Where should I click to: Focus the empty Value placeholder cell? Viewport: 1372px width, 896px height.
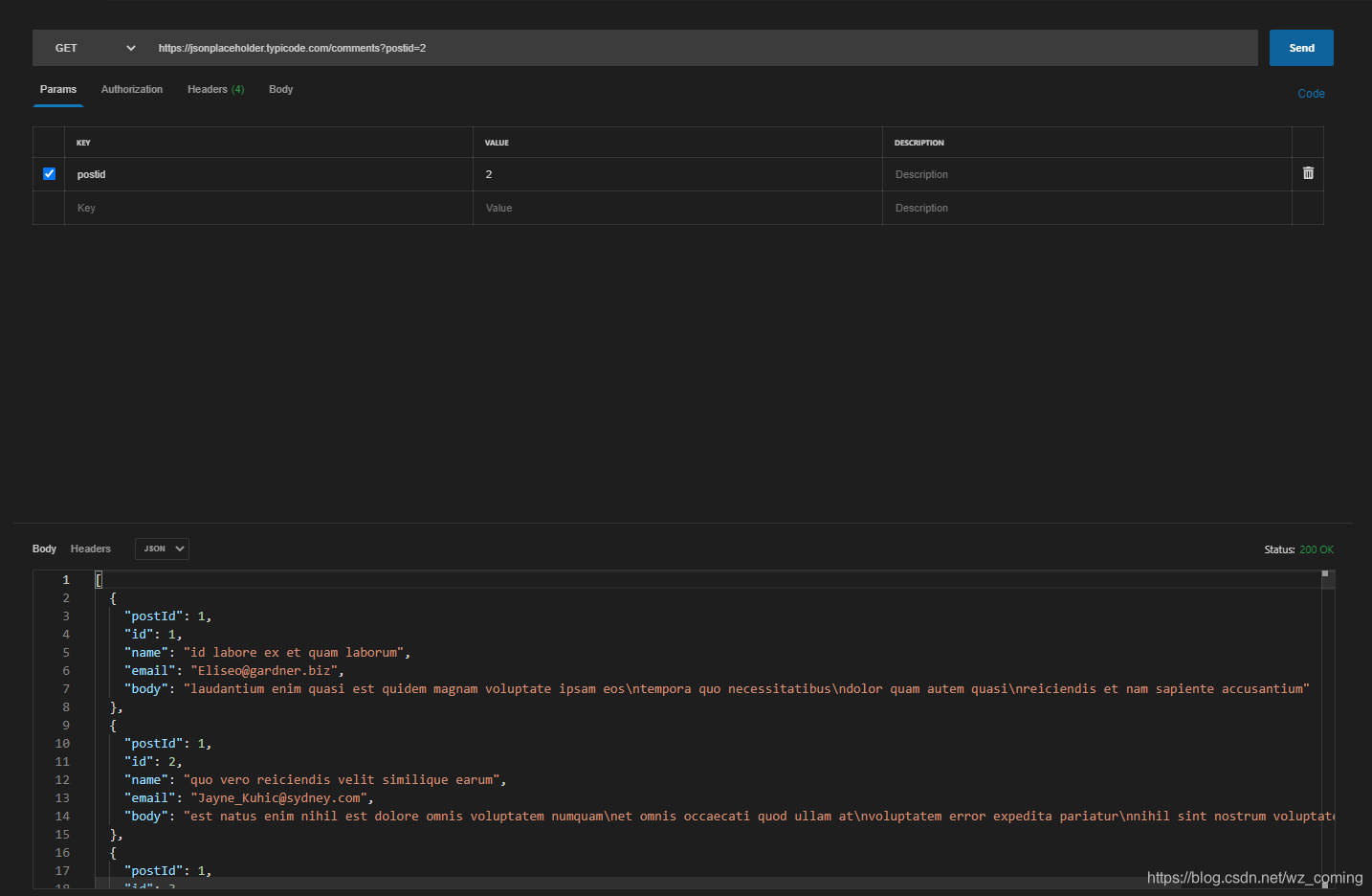(677, 208)
